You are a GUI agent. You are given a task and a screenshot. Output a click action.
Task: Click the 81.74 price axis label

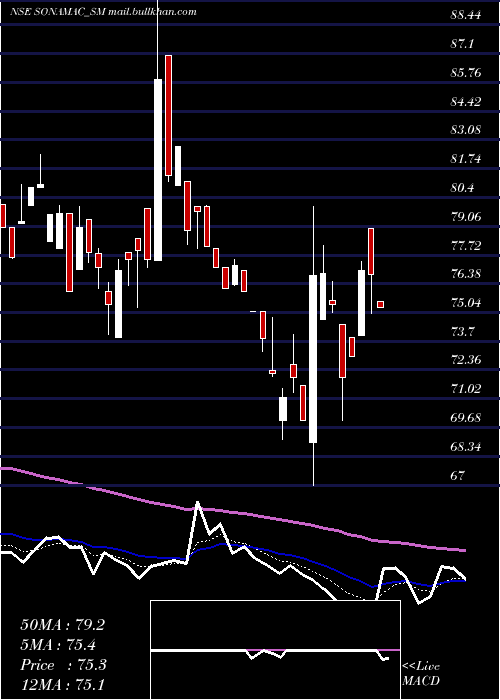pyautogui.click(x=466, y=159)
